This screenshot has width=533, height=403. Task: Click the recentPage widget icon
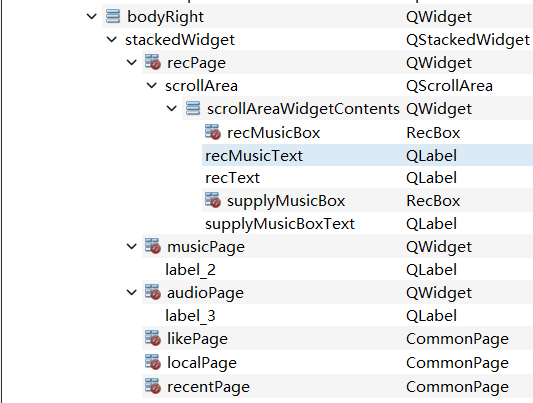153,386
